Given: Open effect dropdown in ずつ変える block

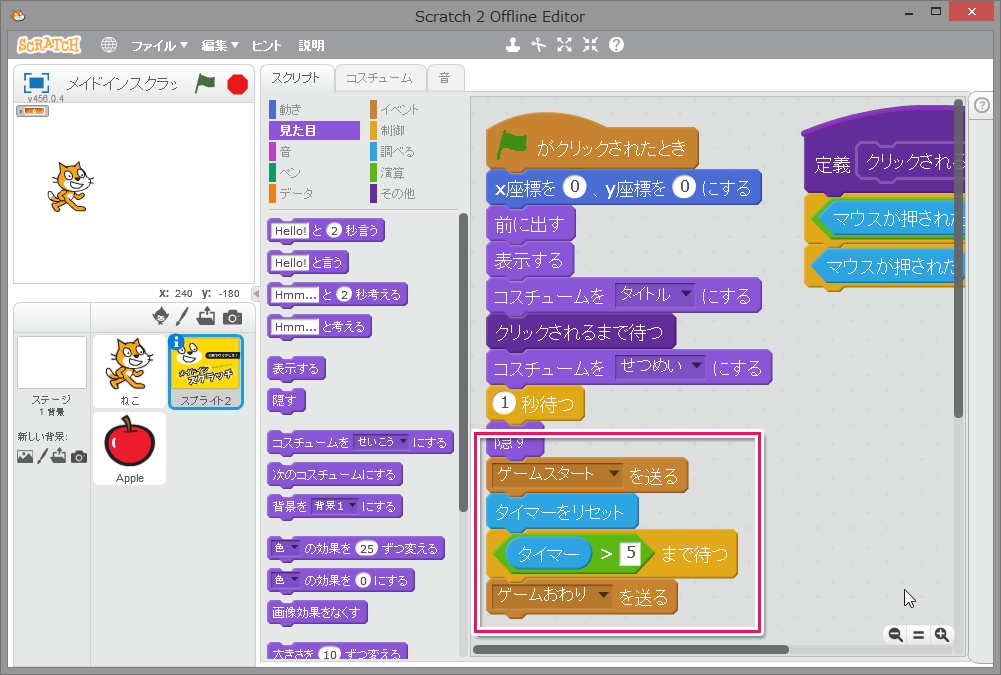Looking at the screenshot, I should click(285, 548).
